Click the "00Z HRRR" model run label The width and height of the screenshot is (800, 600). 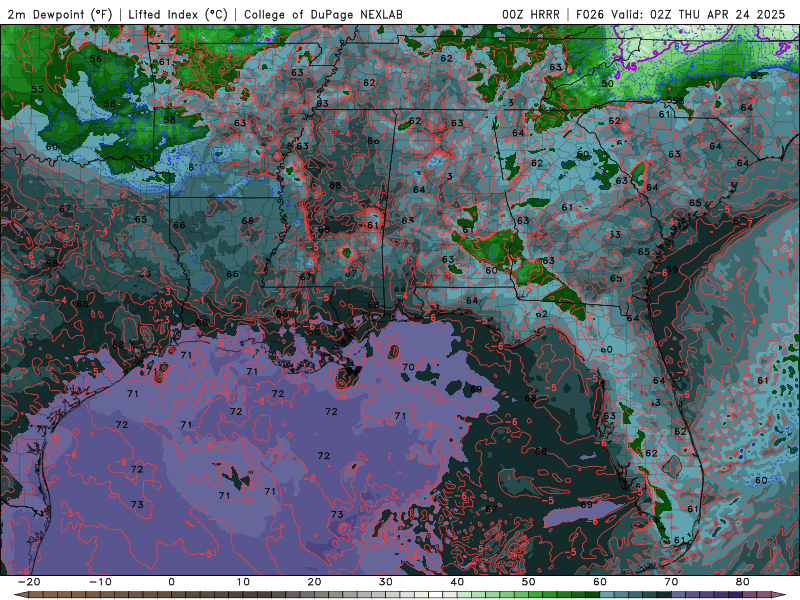(x=531, y=14)
